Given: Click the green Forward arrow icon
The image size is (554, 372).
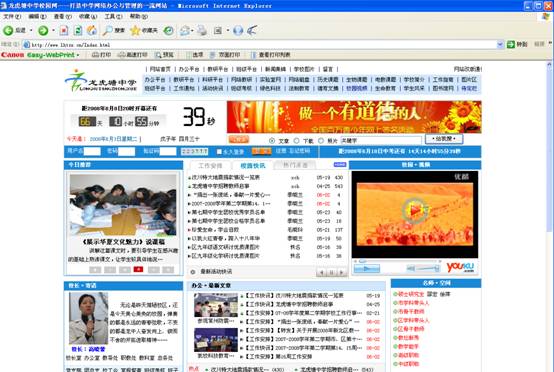Looking at the screenshot, I should coord(43,31).
